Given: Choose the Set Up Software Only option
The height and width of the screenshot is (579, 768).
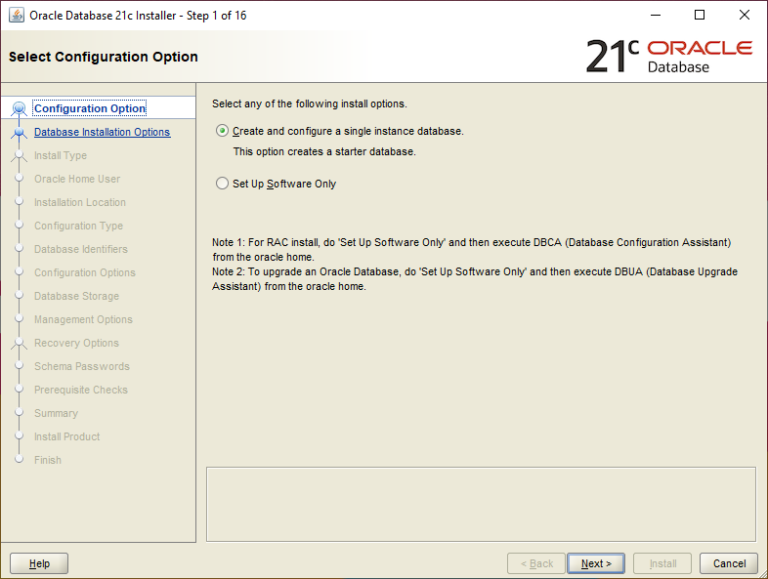Looking at the screenshot, I should click(222, 184).
